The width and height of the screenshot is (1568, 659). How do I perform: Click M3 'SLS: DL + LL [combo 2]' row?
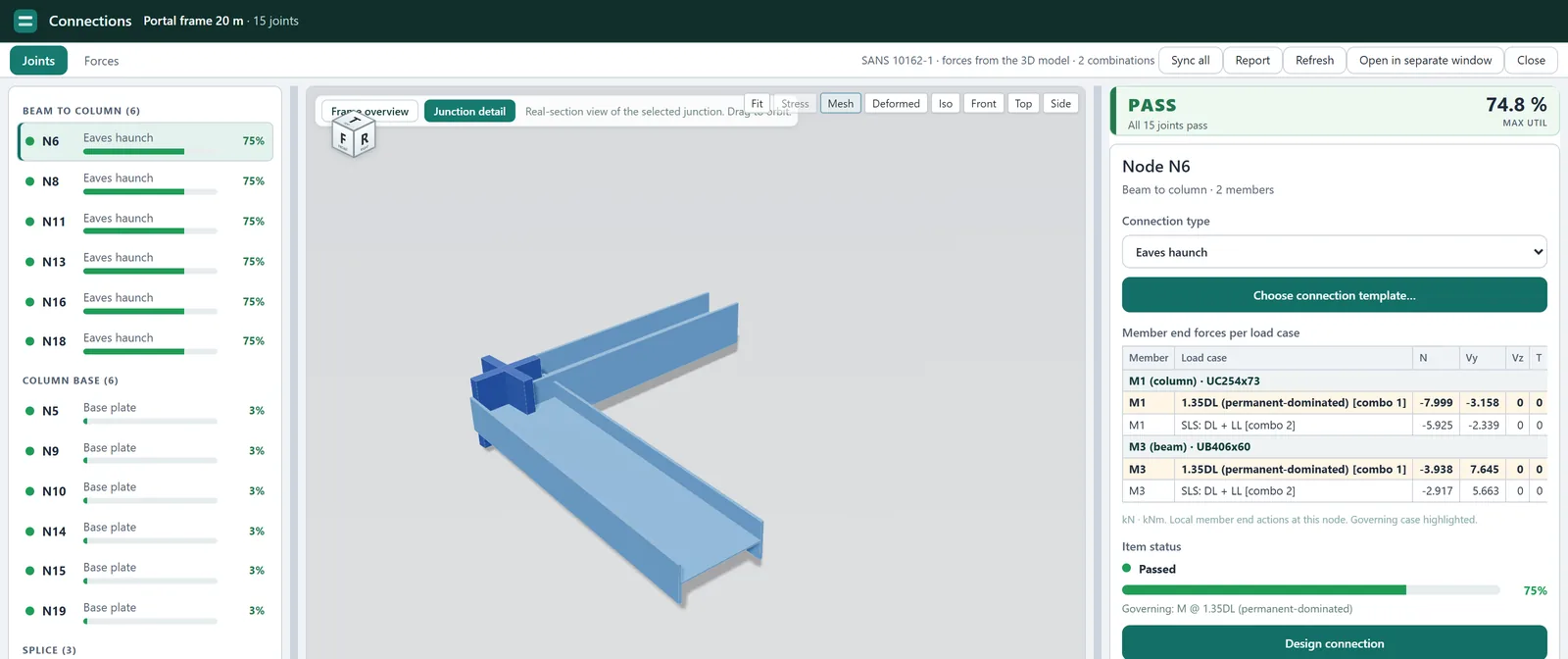click(x=1335, y=491)
